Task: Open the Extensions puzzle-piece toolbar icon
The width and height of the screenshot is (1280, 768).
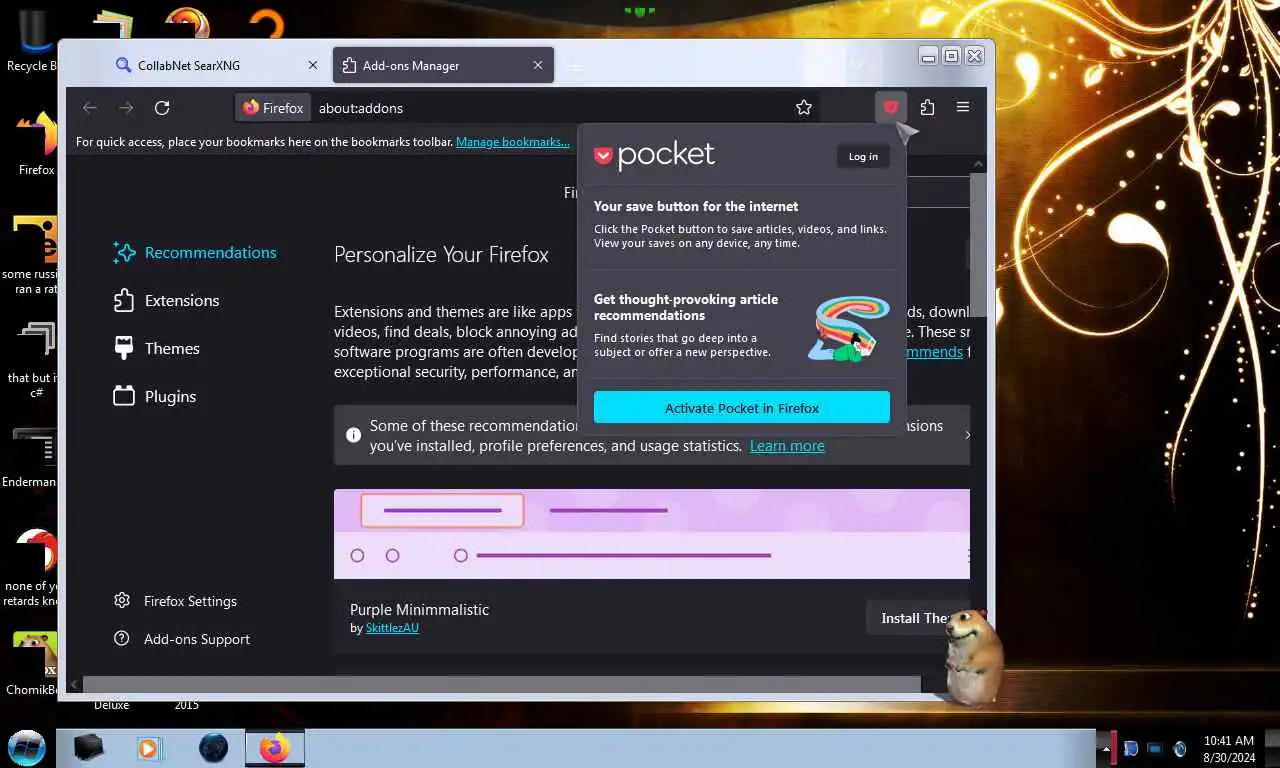Action: coord(927,107)
